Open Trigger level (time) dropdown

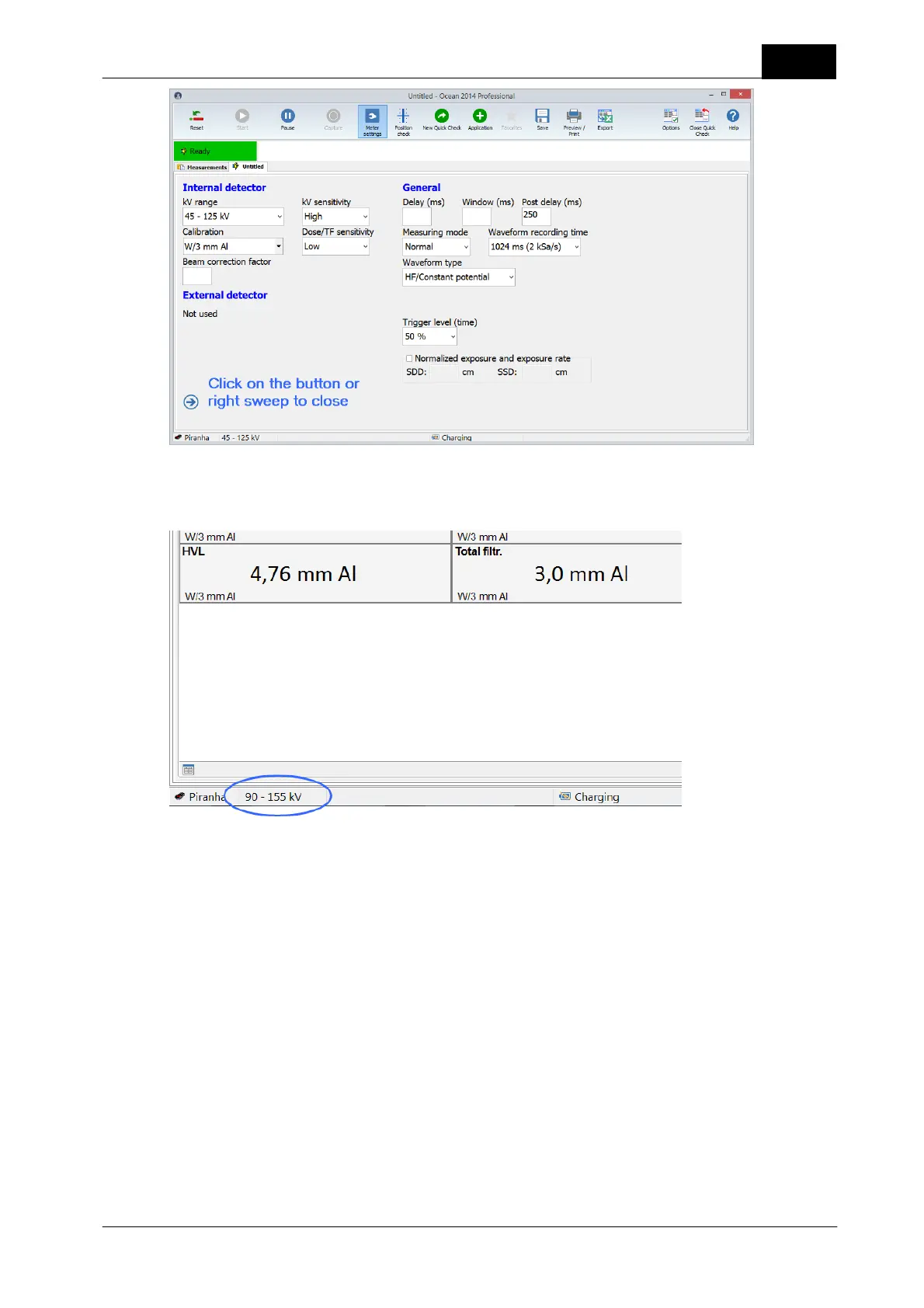pos(429,336)
